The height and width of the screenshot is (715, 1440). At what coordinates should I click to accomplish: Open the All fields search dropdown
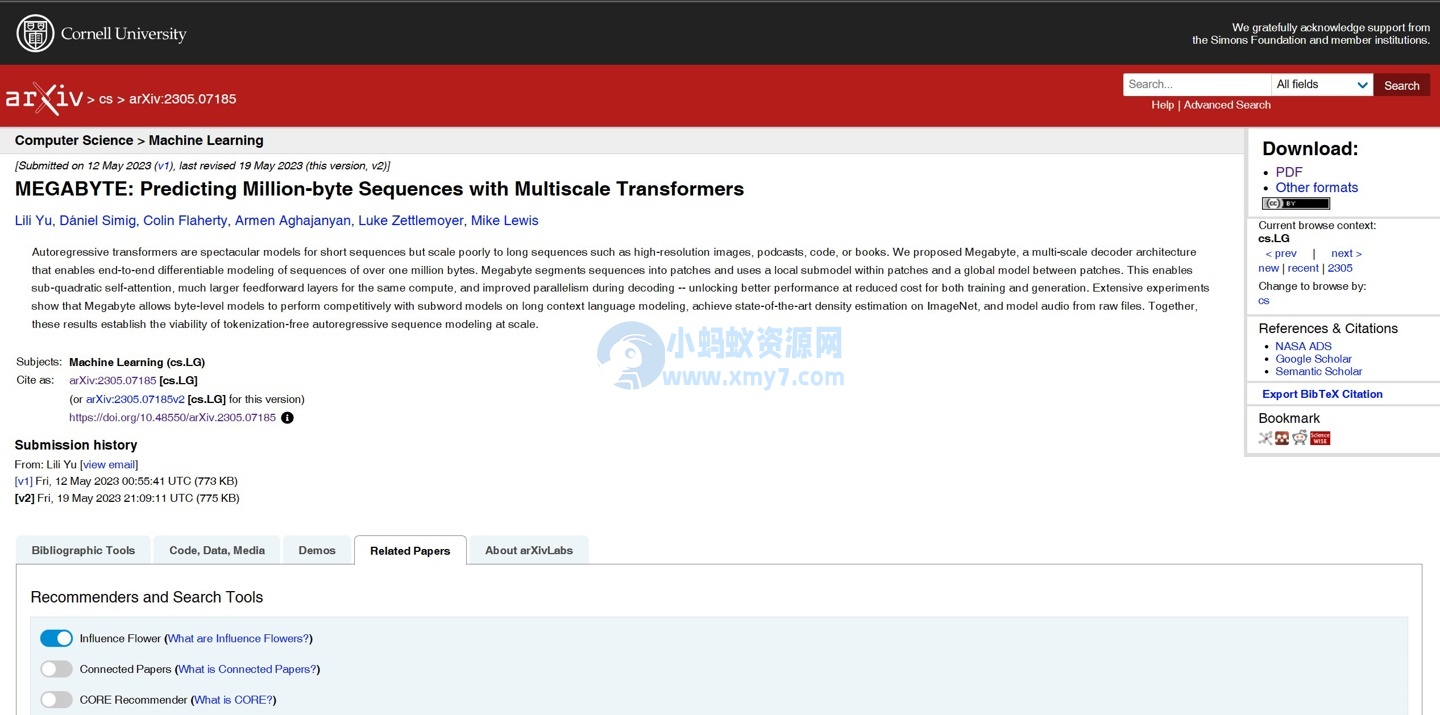pos(1321,85)
